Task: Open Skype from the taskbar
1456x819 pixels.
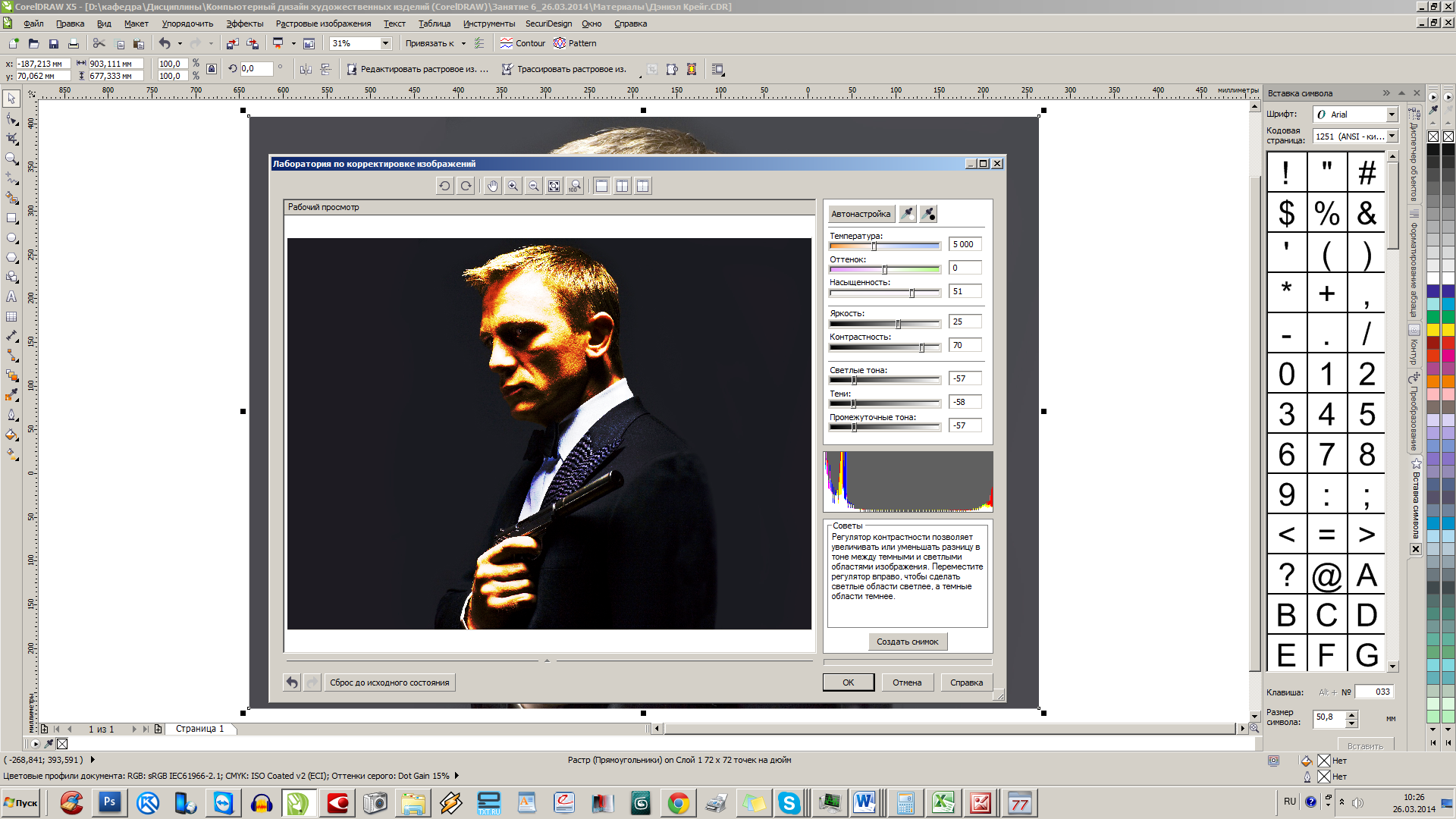Action: (789, 802)
